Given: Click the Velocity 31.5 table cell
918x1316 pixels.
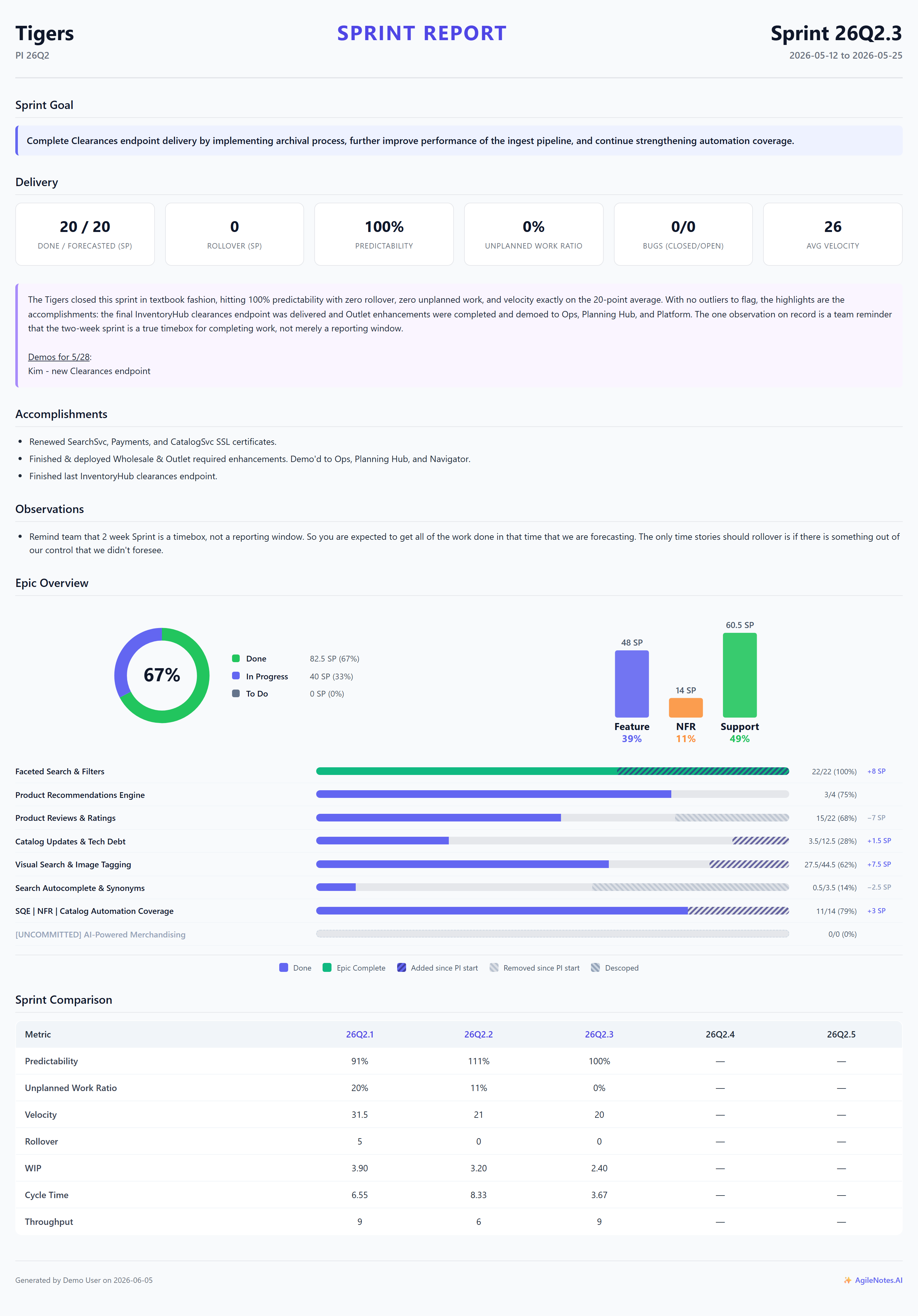Looking at the screenshot, I should (x=360, y=1115).
